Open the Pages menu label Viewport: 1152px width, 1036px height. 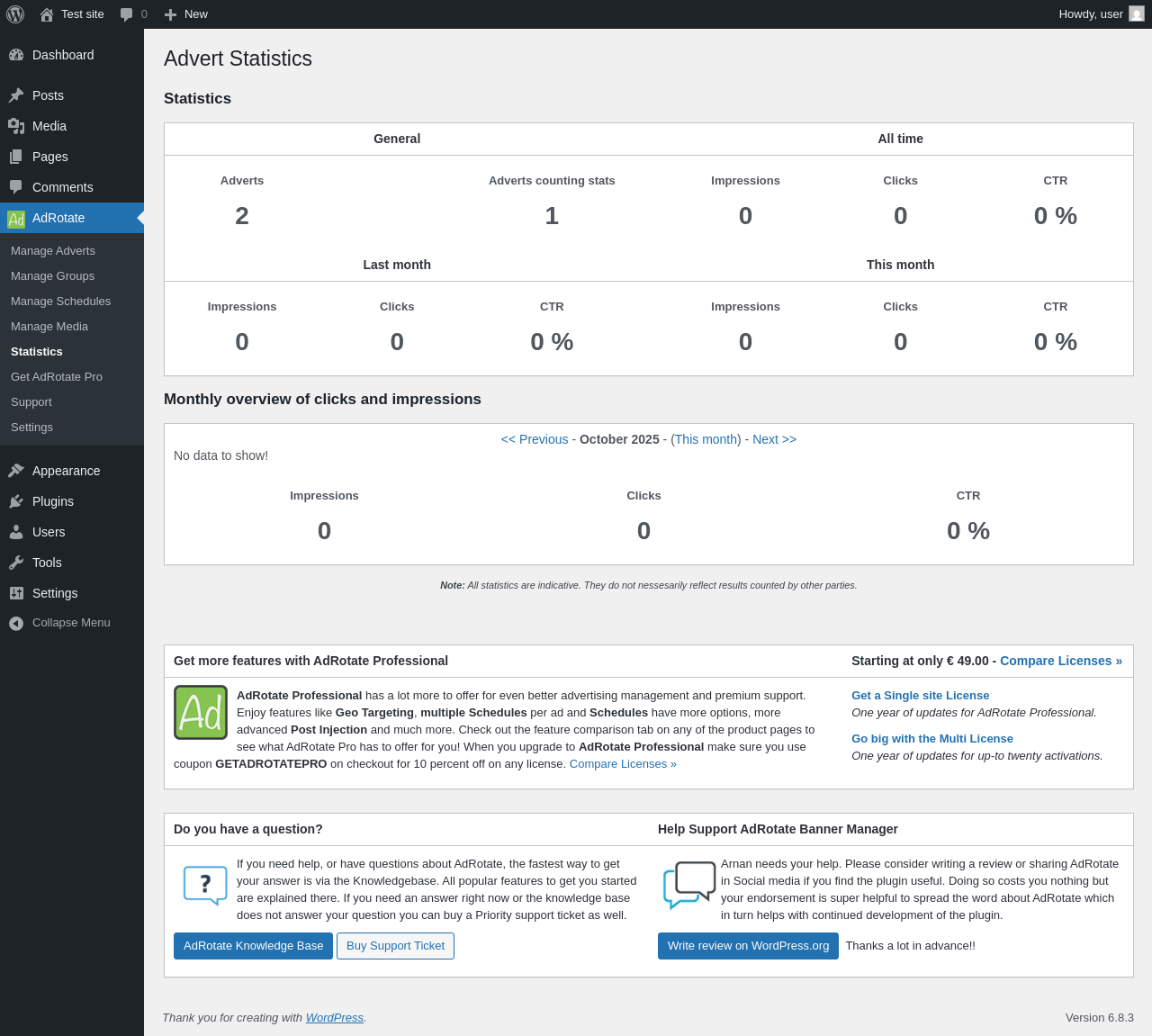[50, 157]
